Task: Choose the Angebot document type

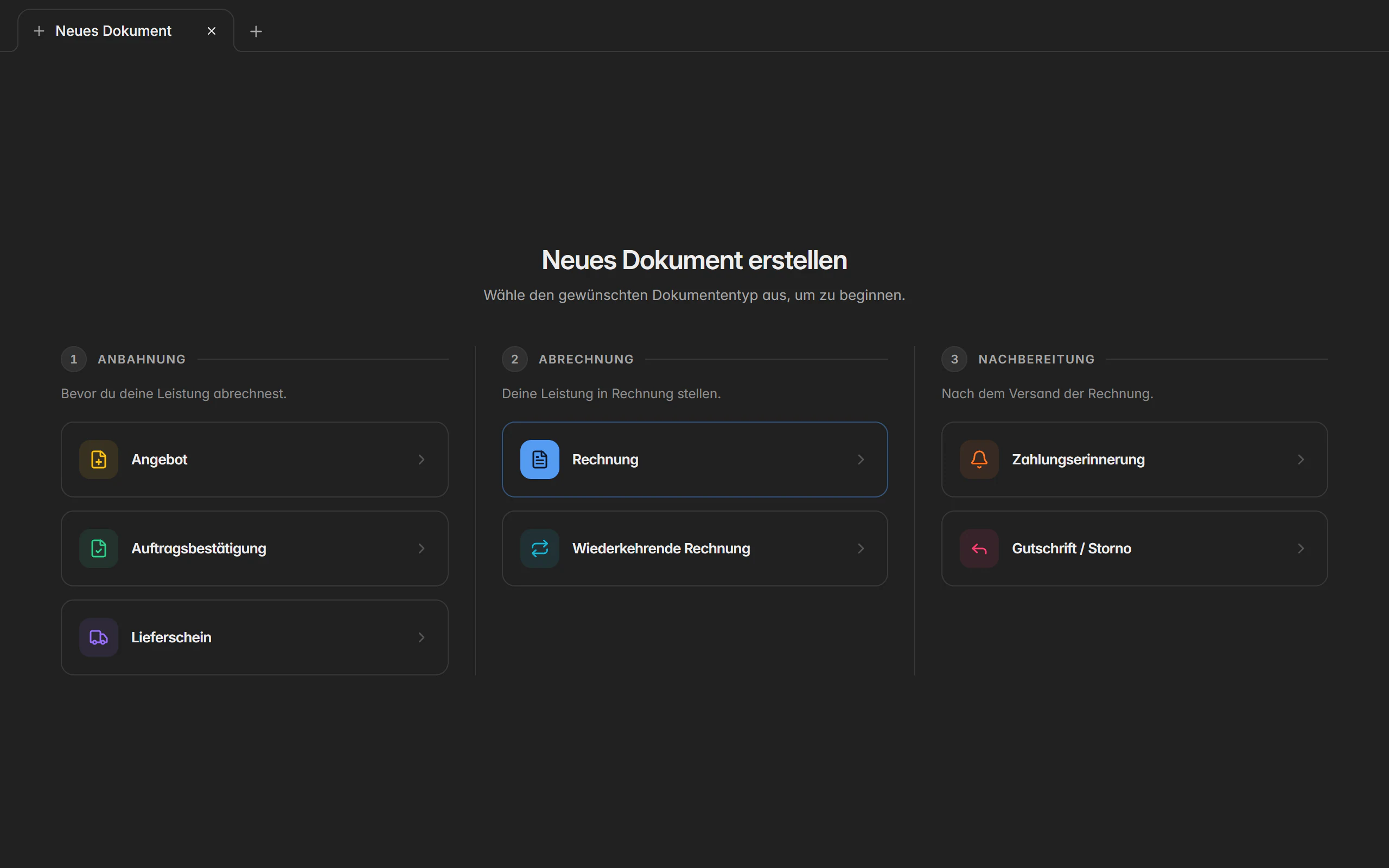Action: click(254, 459)
